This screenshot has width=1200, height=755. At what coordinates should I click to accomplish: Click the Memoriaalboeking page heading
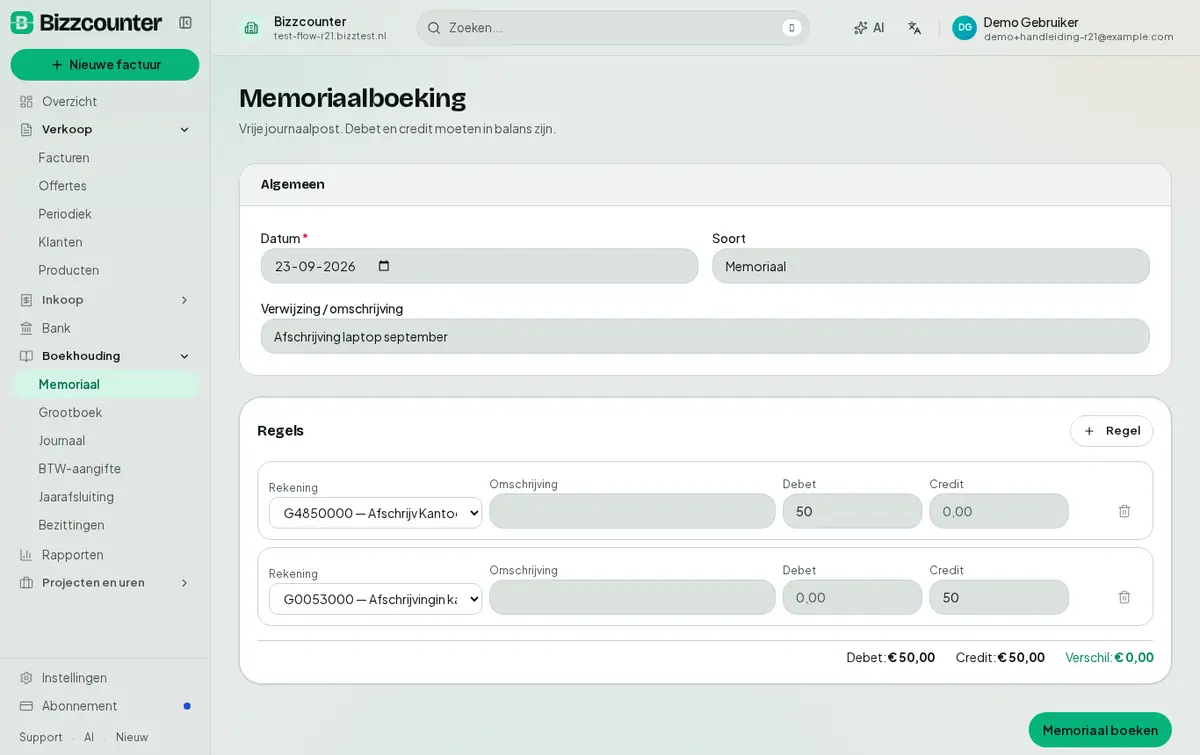click(x=352, y=98)
